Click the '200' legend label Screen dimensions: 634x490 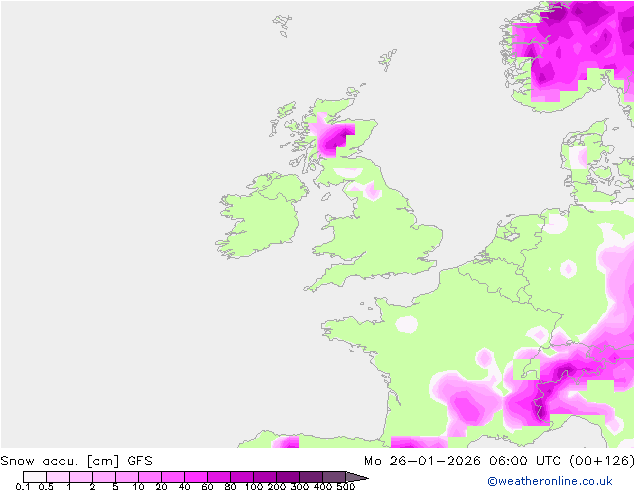[277, 486]
